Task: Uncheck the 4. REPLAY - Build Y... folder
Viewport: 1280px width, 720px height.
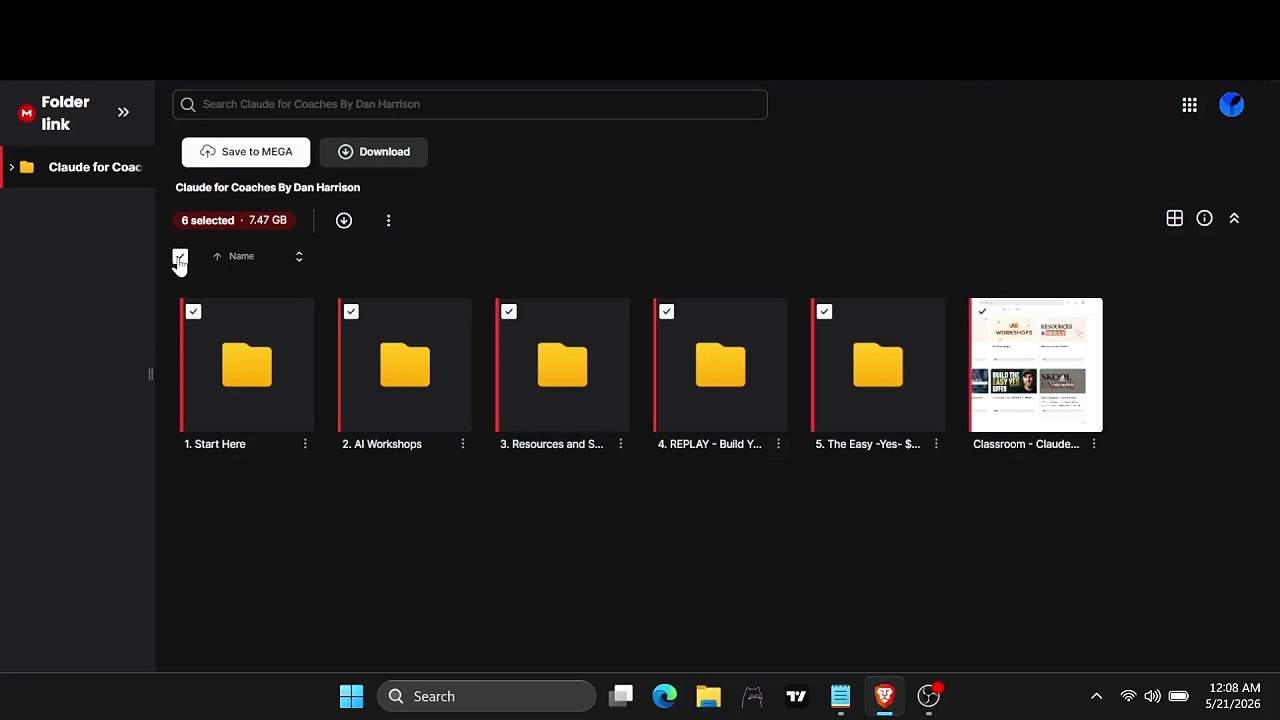Action: pyautogui.click(x=667, y=312)
